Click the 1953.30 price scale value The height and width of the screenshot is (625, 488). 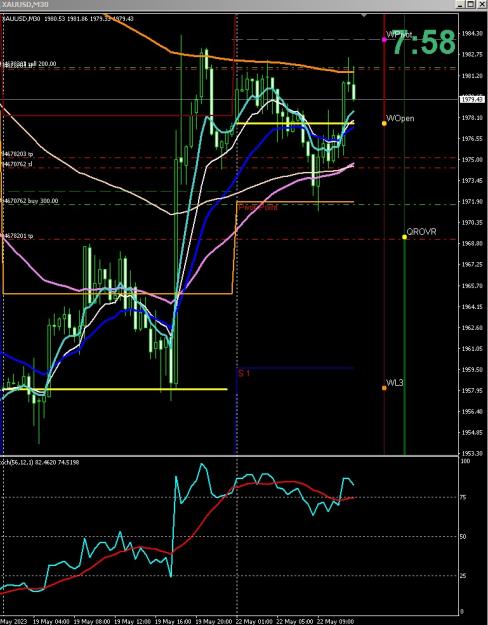(x=470, y=453)
